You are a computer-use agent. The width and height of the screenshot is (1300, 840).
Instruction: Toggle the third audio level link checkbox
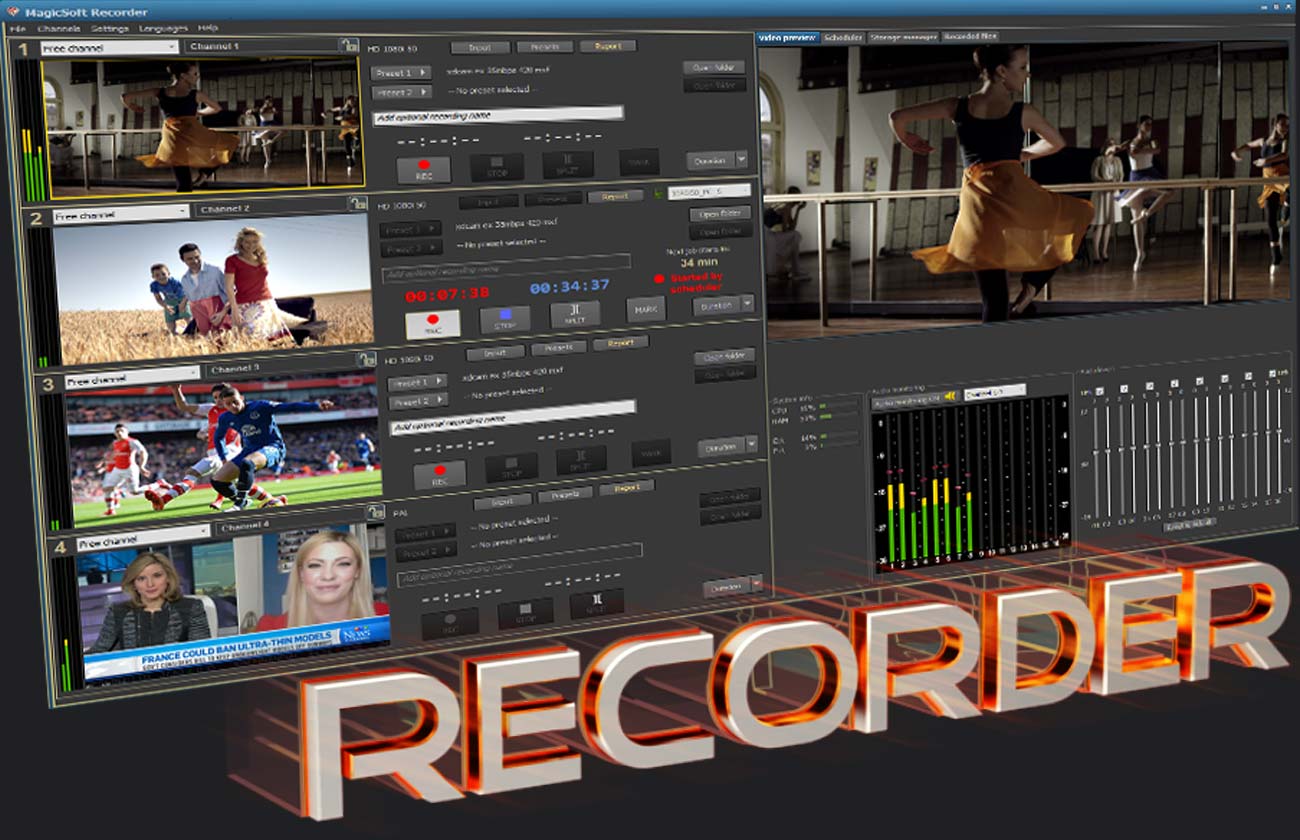[x=1149, y=386]
